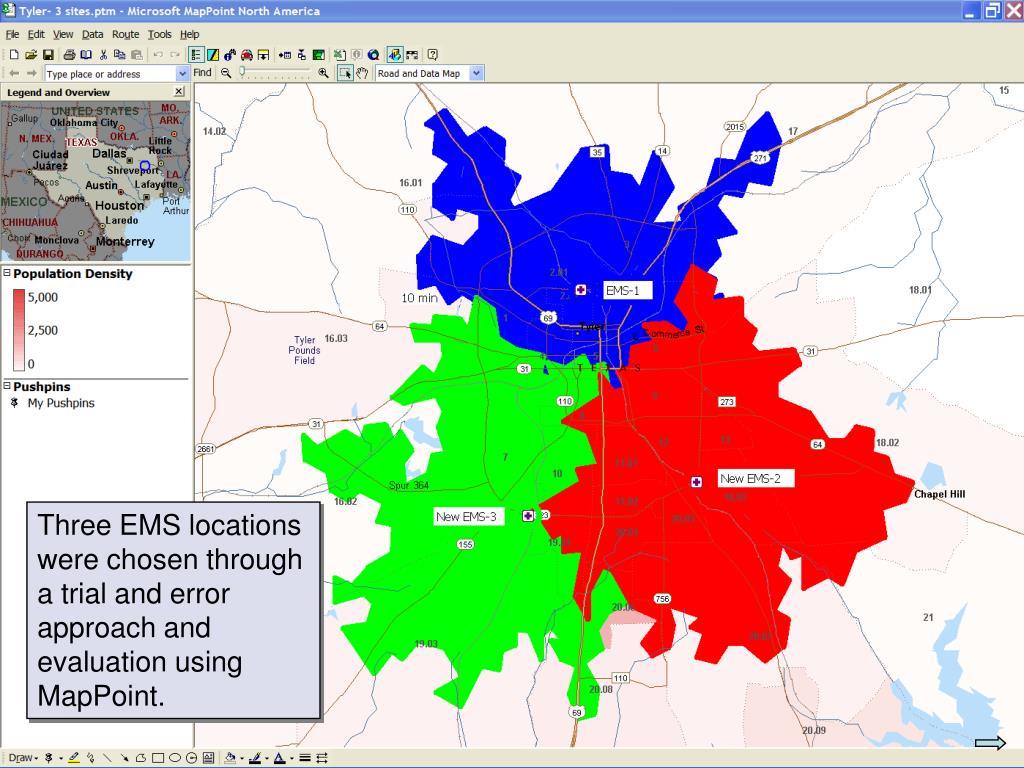Click the Arrow Style icon

pyautogui.click(x=322, y=758)
